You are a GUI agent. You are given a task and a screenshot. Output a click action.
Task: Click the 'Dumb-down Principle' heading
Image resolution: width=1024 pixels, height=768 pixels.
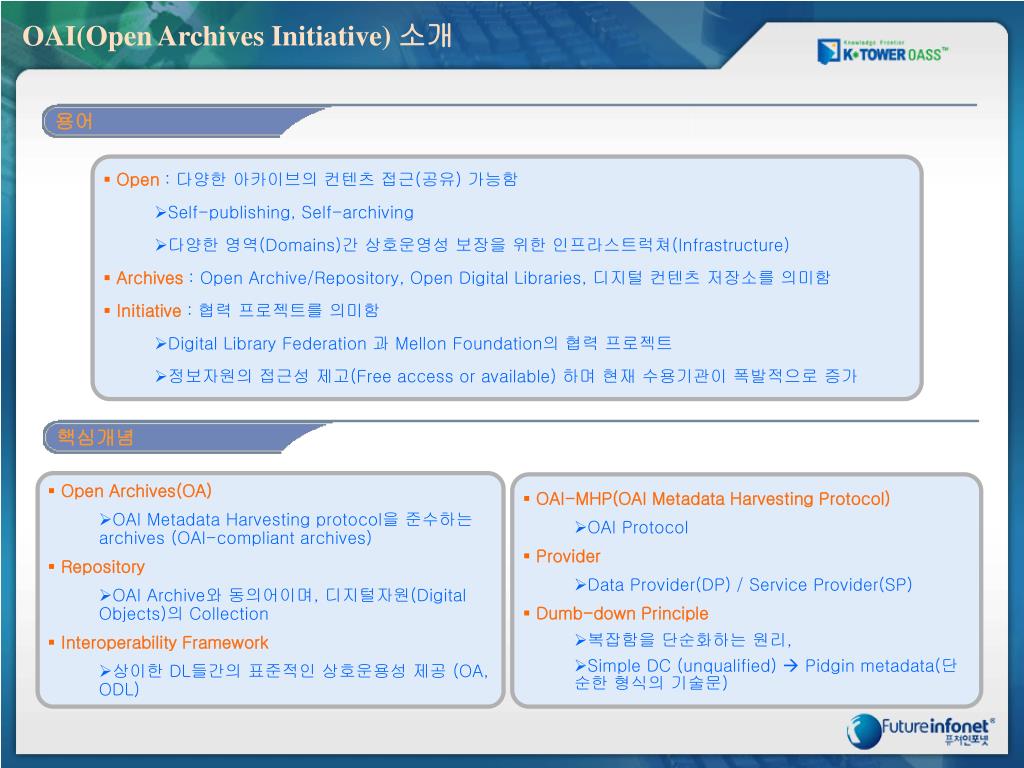[x=616, y=613]
